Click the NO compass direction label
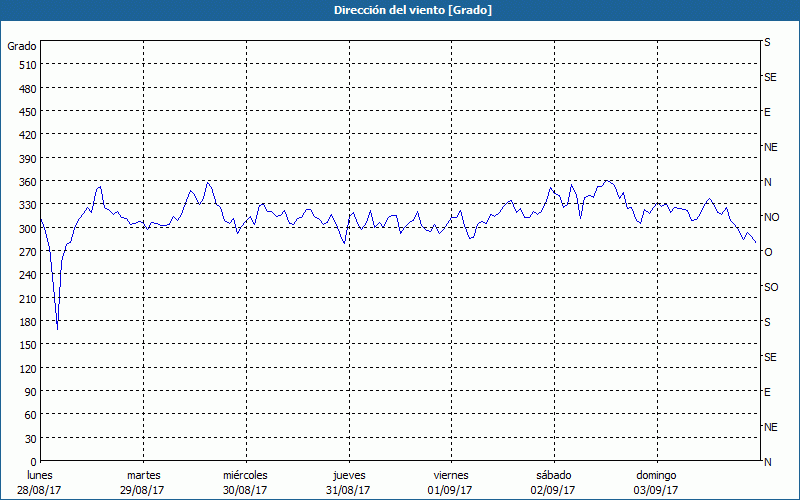This screenshot has height=500, width=800. [771, 217]
